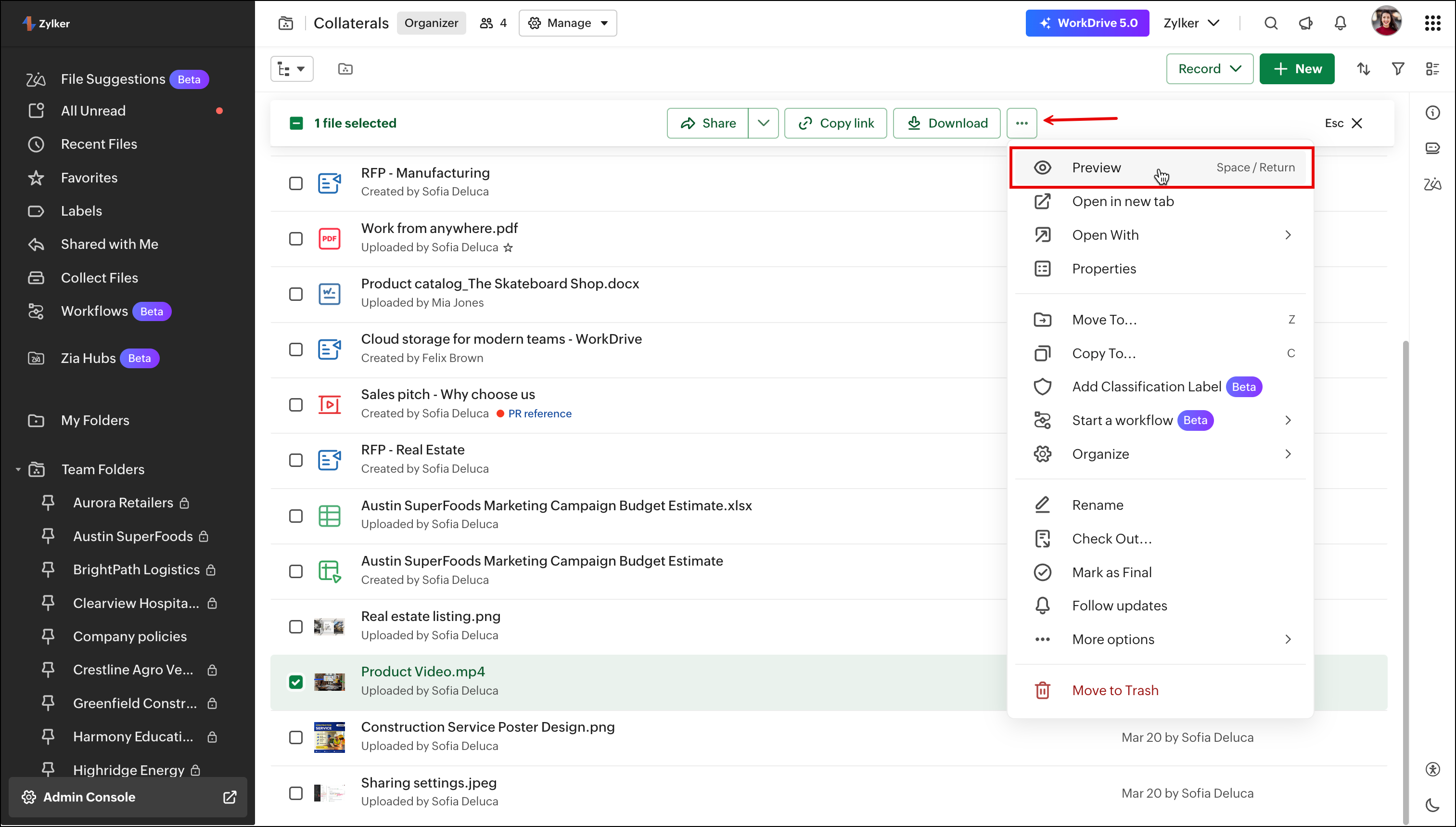The image size is (1456, 827).
Task: Click the announcements megaphone icon
Action: 1305,23
